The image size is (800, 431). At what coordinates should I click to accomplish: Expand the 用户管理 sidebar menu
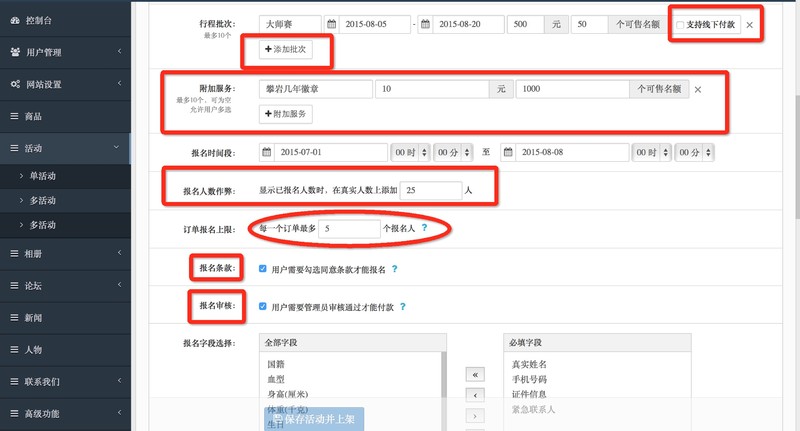pyautogui.click(x=65, y=52)
